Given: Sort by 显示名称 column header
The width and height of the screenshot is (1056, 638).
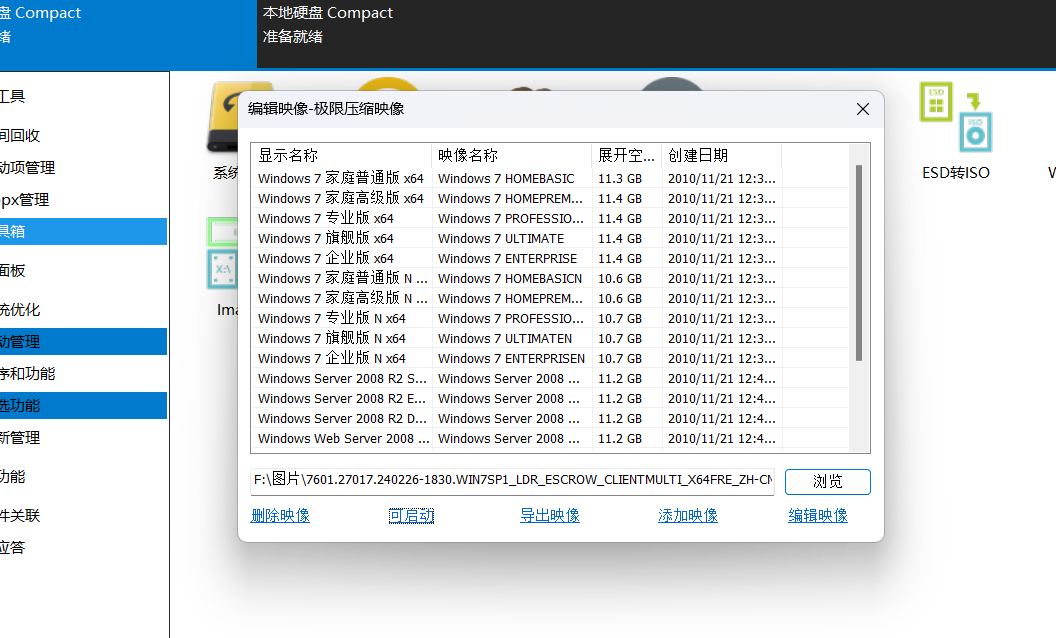Looking at the screenshot, I should click(x=341, y=156).
